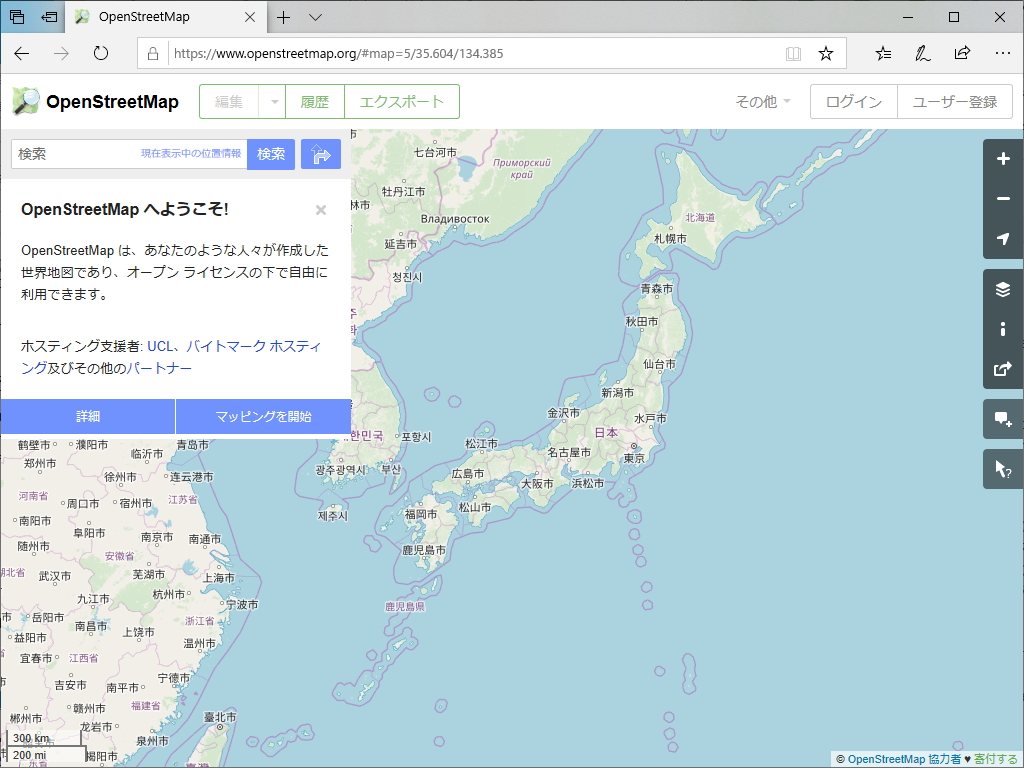Viewport: 1024px width, 768px height.
Task: Share the current map view
Action: pos(1002,369)
